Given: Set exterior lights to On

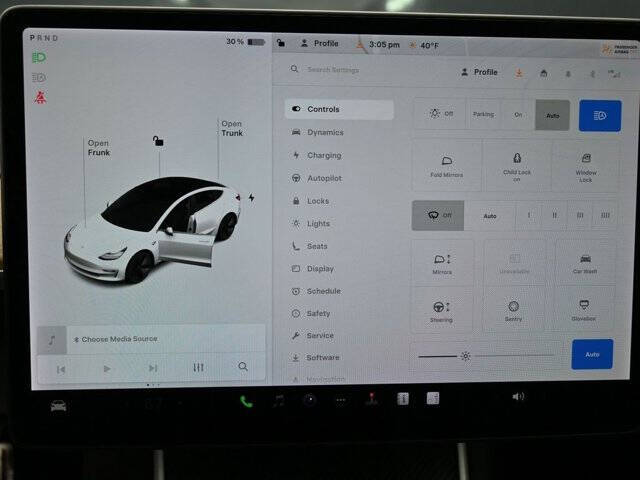Looking at the screenshot, I should pyautogui.click(x=518, y=115).
